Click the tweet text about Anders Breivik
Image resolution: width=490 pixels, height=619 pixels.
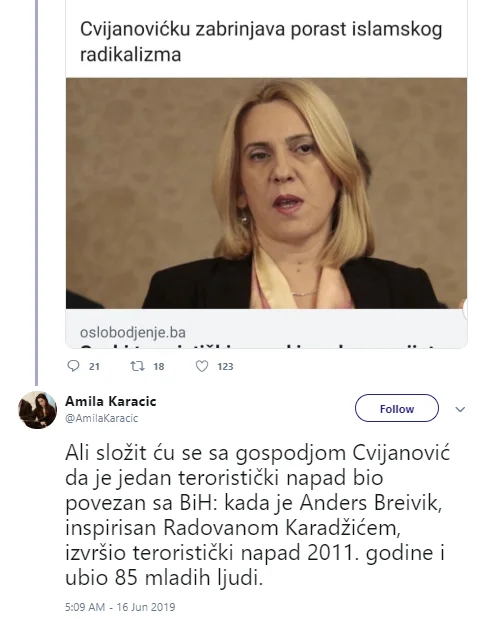click(x=257, y=515)
